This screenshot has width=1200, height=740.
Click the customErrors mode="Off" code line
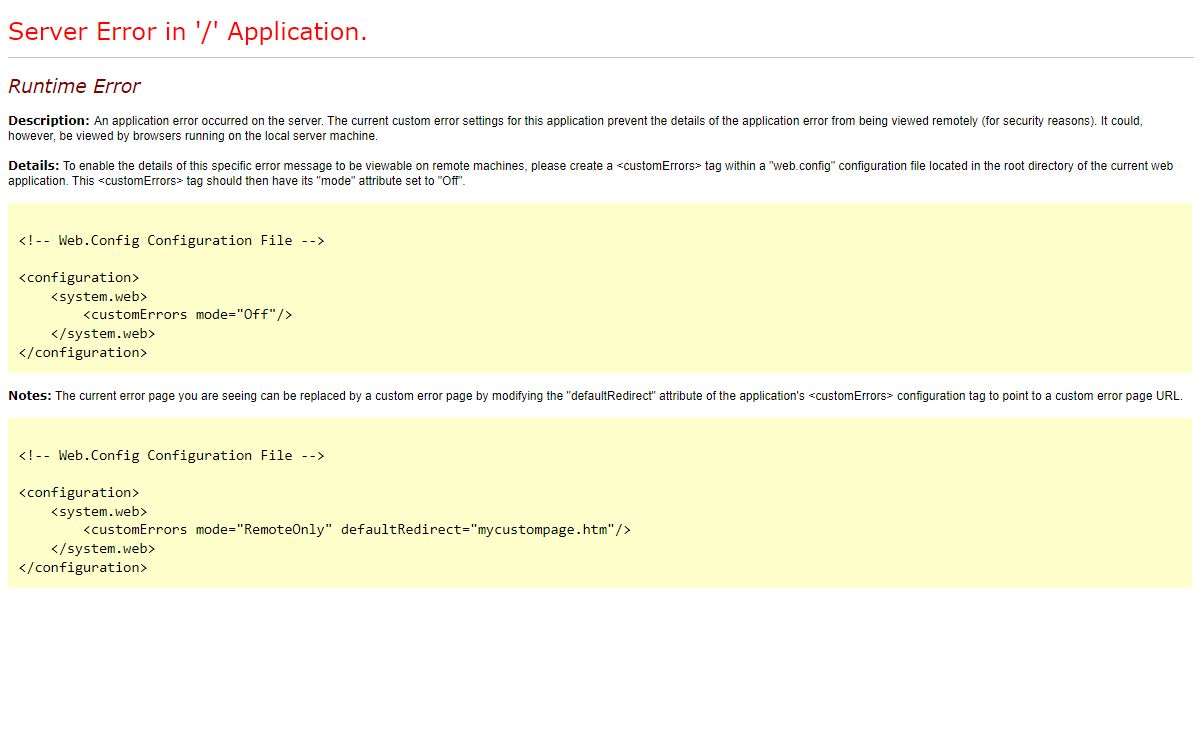[187, 314]
